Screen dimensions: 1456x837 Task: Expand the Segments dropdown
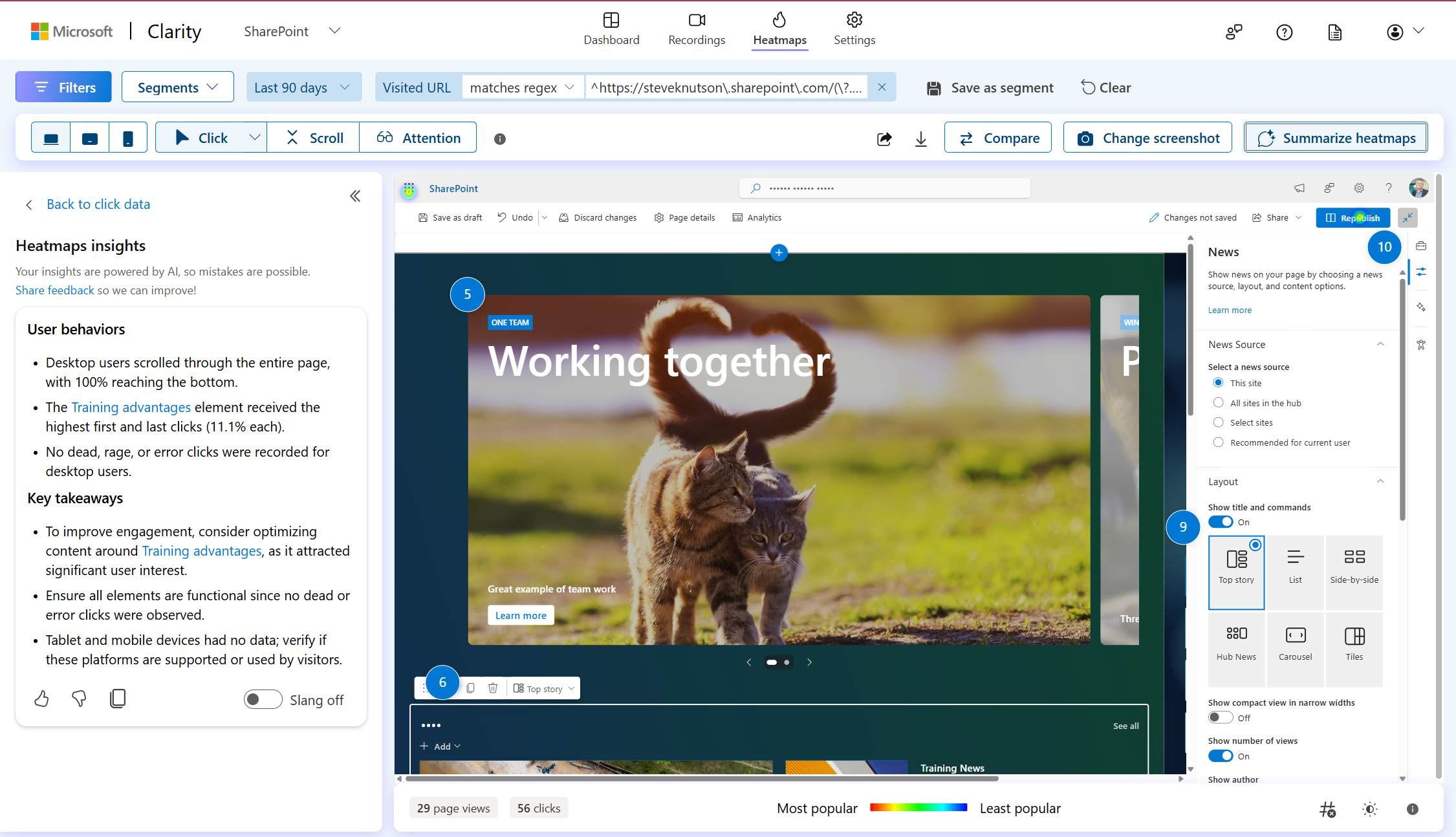tap(178, 87)
